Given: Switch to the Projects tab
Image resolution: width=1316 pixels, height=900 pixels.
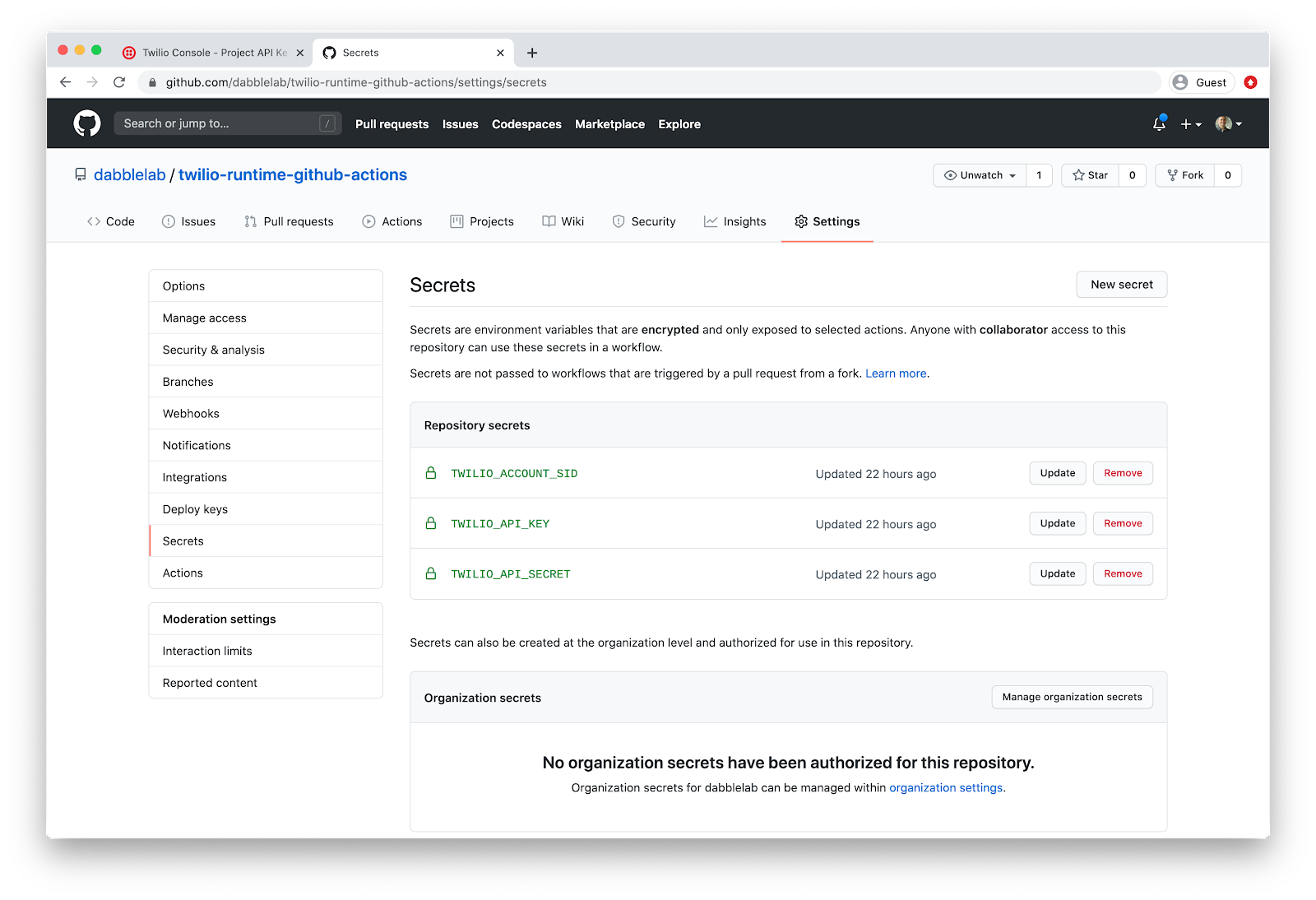Looking at the screenshot, I should pyautogui.click(x=482, y=221).
